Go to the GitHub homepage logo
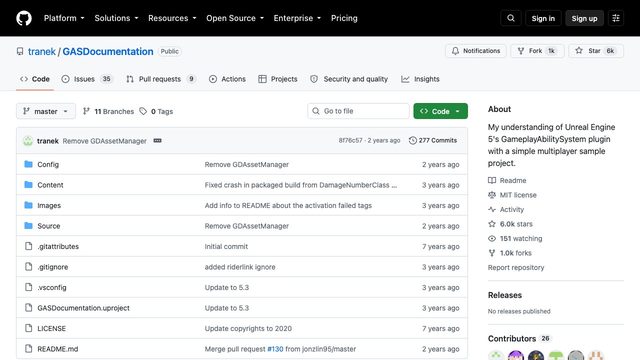Viewport: 640px width, 360px height. (24, 18)
